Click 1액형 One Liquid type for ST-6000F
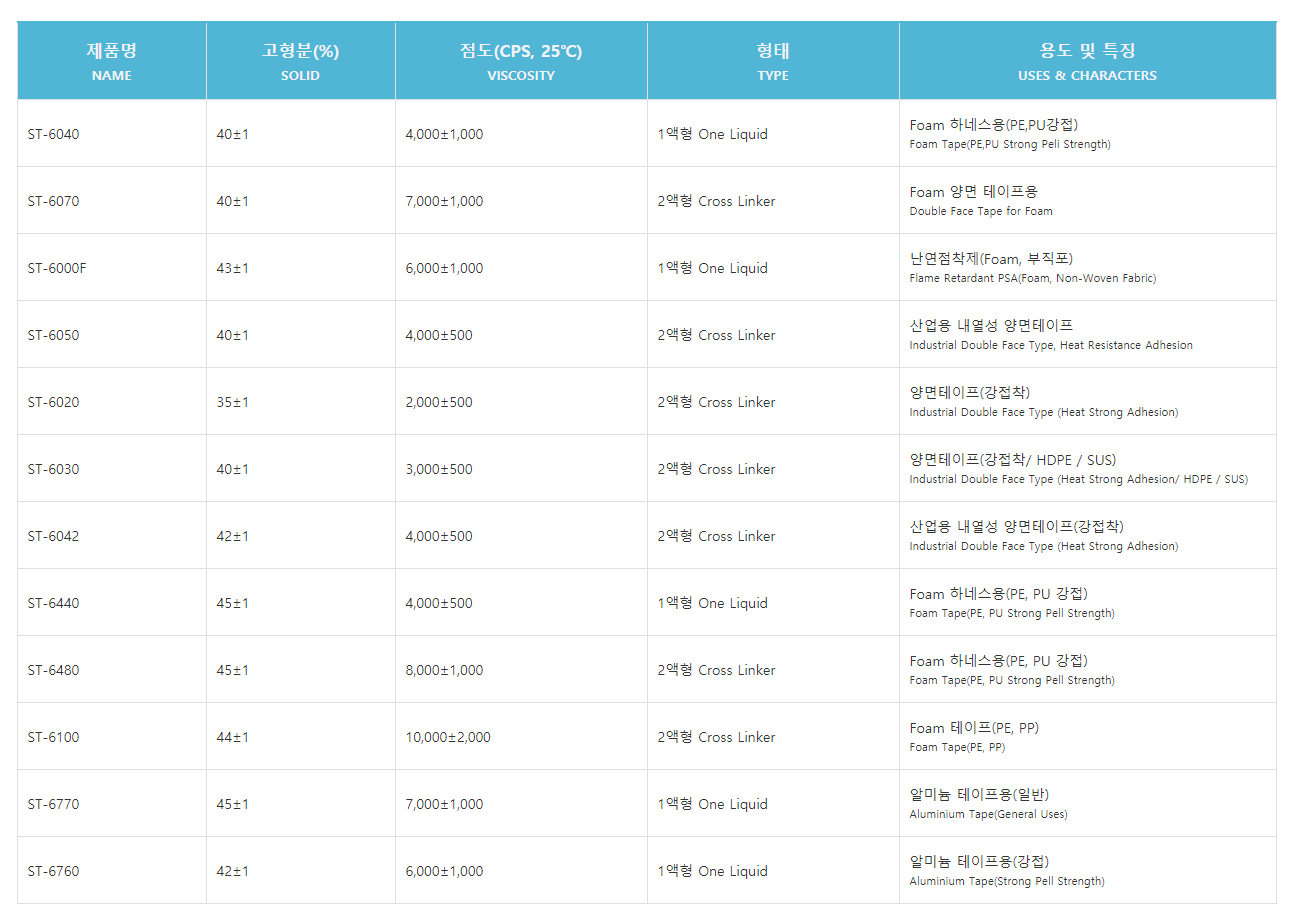The height and width of the screenshot is (919, 1297). [713, 268]
